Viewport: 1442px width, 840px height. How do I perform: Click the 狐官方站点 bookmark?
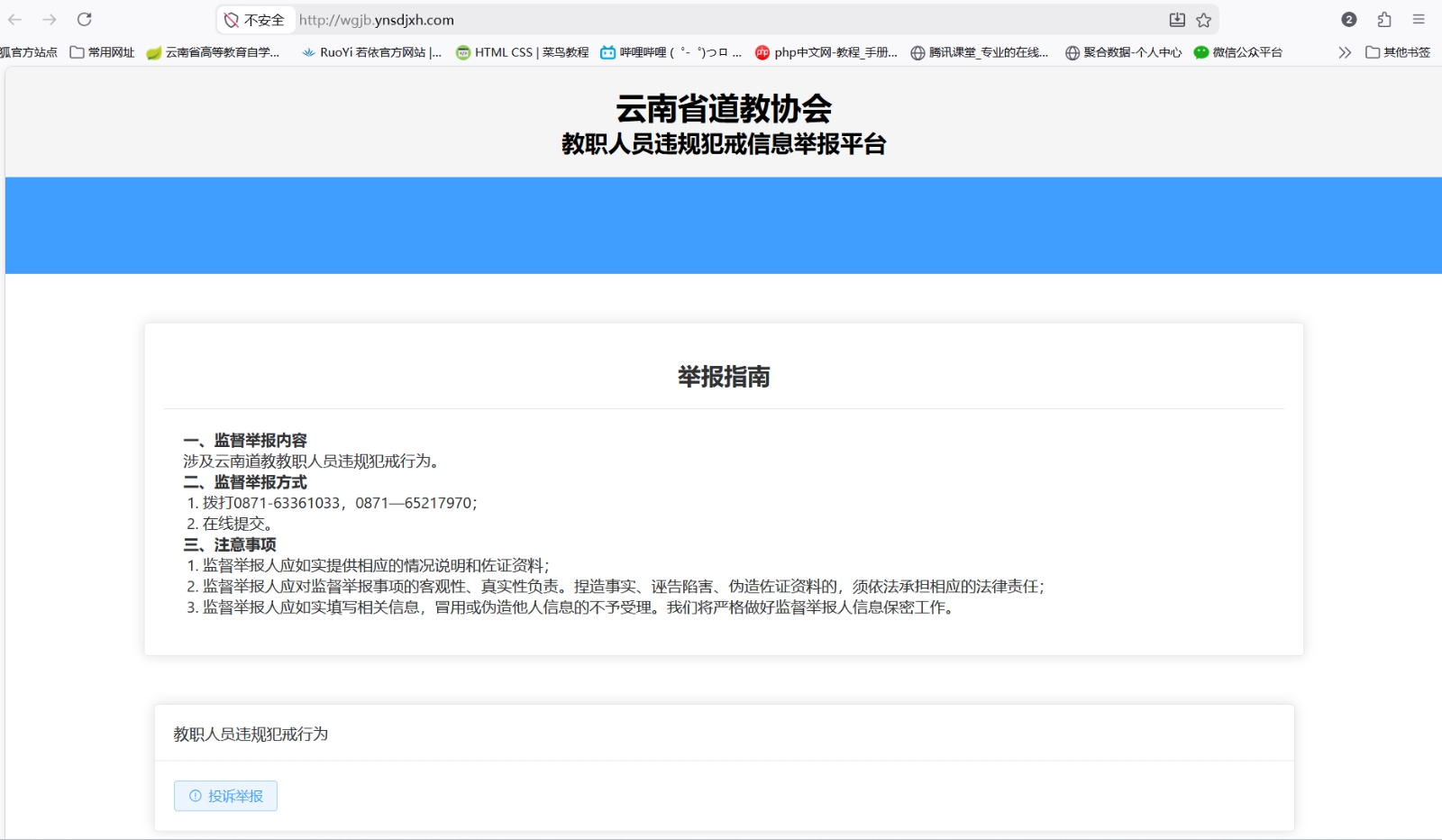tap(29, 52)
